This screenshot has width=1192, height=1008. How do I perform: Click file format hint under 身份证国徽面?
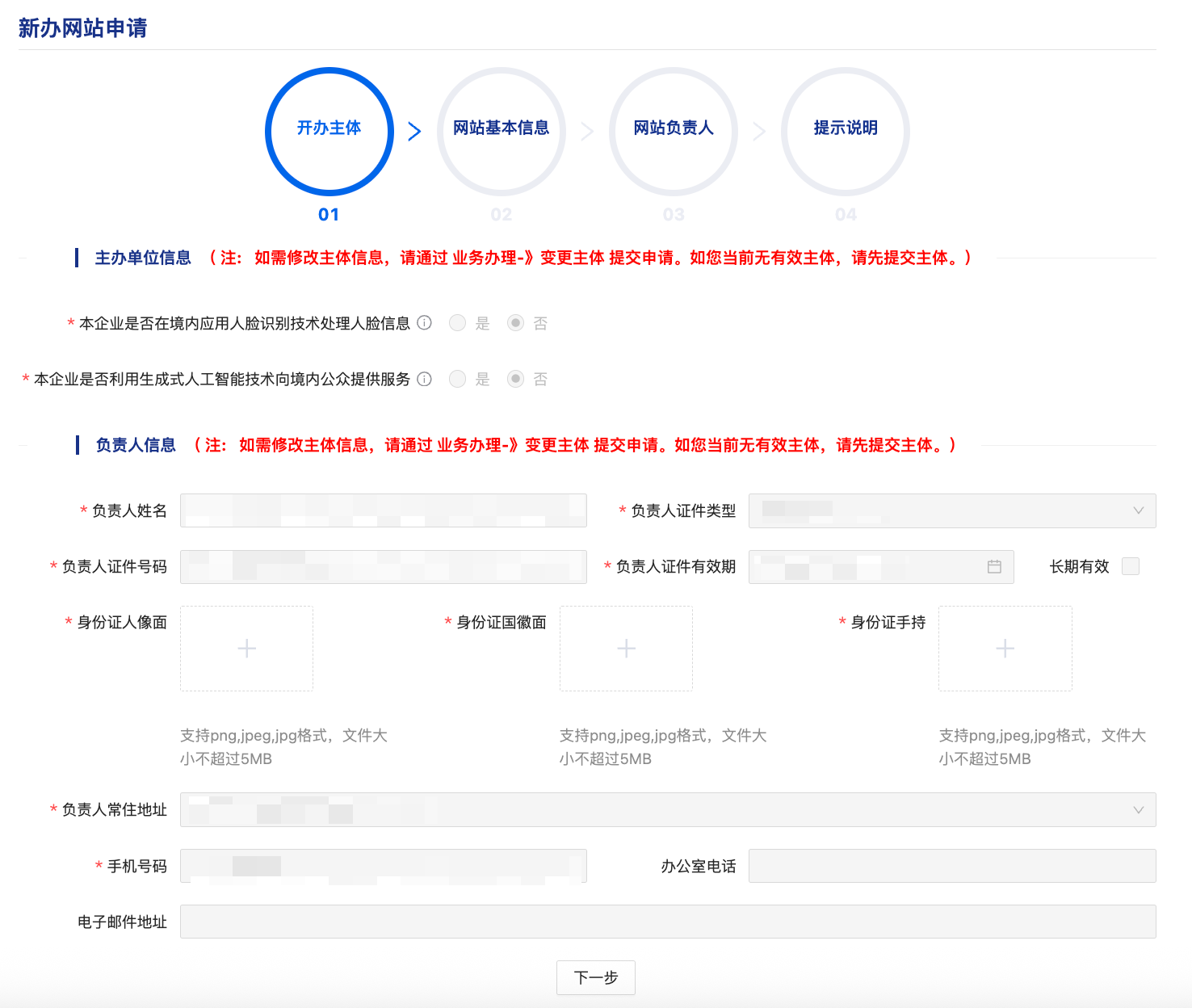click(663, 747)
